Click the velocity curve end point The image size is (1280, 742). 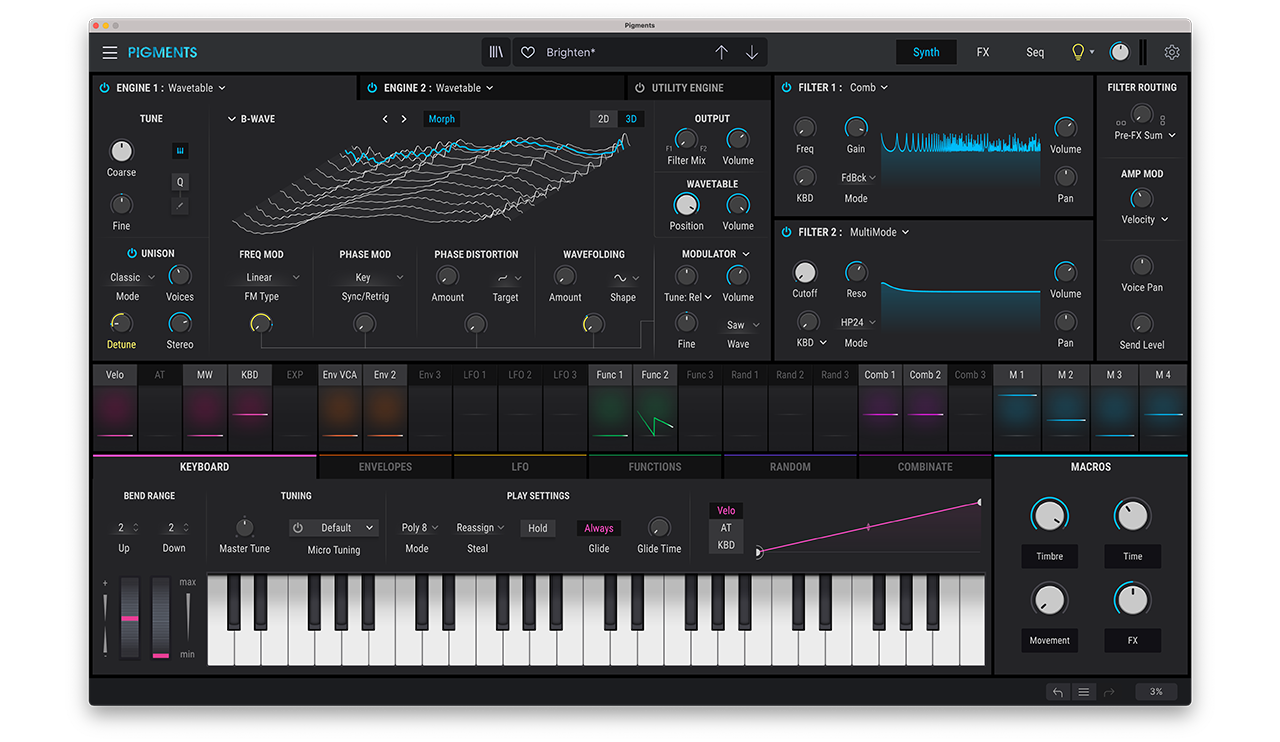(x=979, y=502)
